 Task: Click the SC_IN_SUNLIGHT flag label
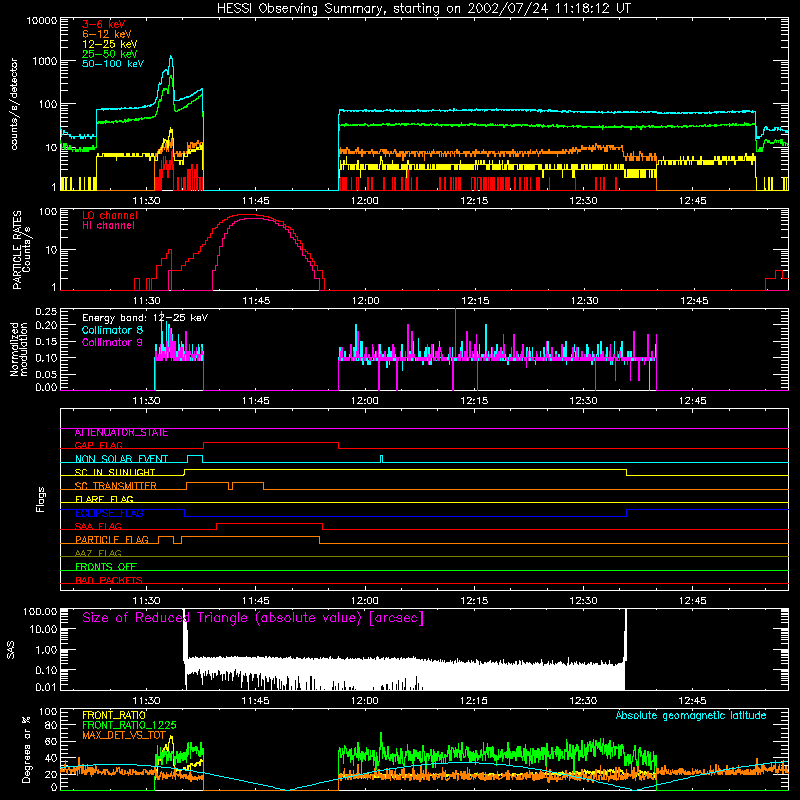coord(115,472)
